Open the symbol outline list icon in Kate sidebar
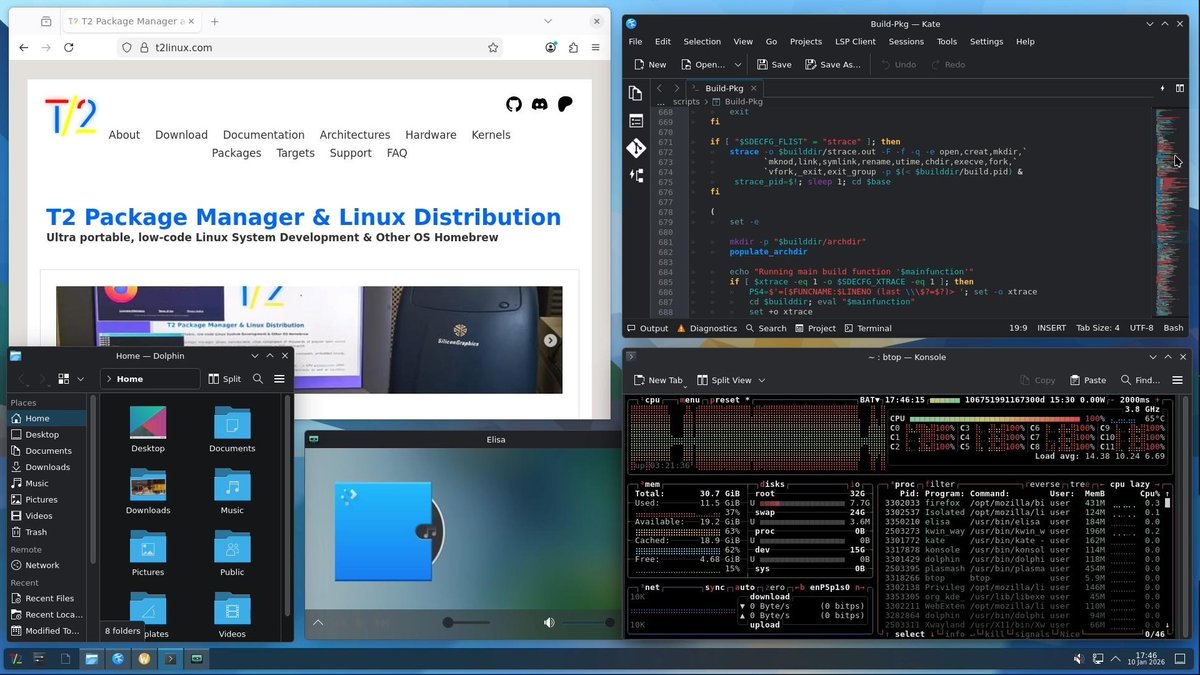Viewport: 1200px width, 675px height. tap(636, 120)
